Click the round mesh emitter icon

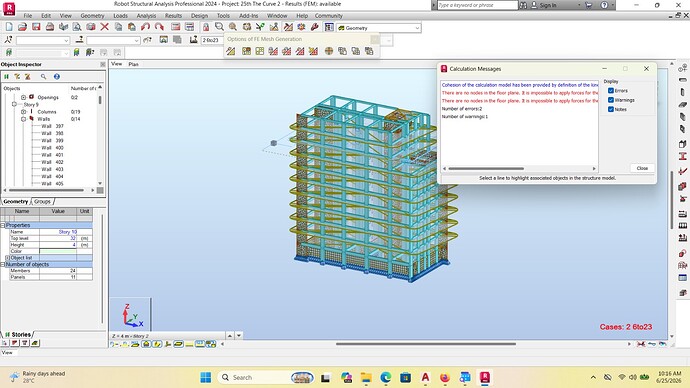(328, 51)
